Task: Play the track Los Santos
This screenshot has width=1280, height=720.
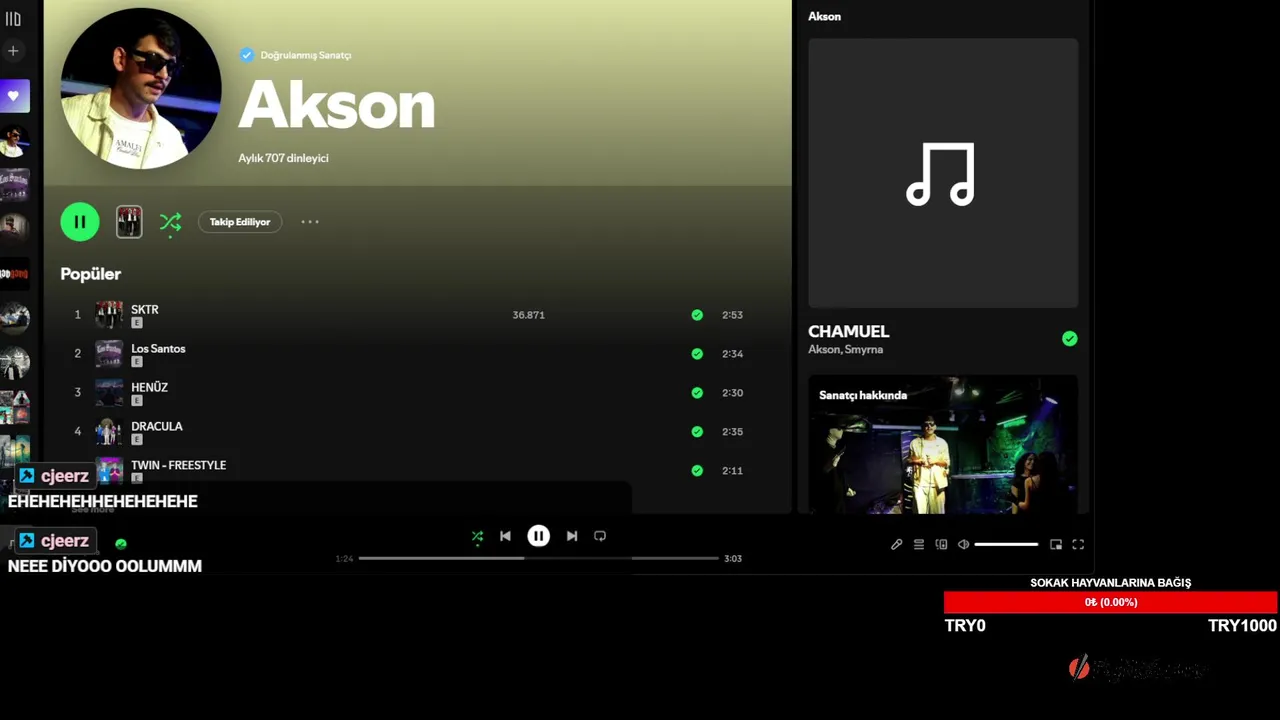Action: click(158, 349)
